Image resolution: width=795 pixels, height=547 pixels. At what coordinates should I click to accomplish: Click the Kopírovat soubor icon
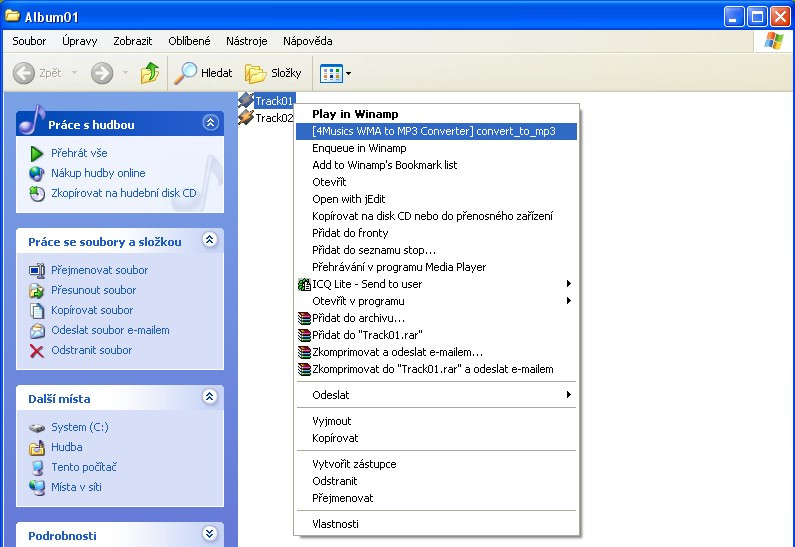click(37, 310)
